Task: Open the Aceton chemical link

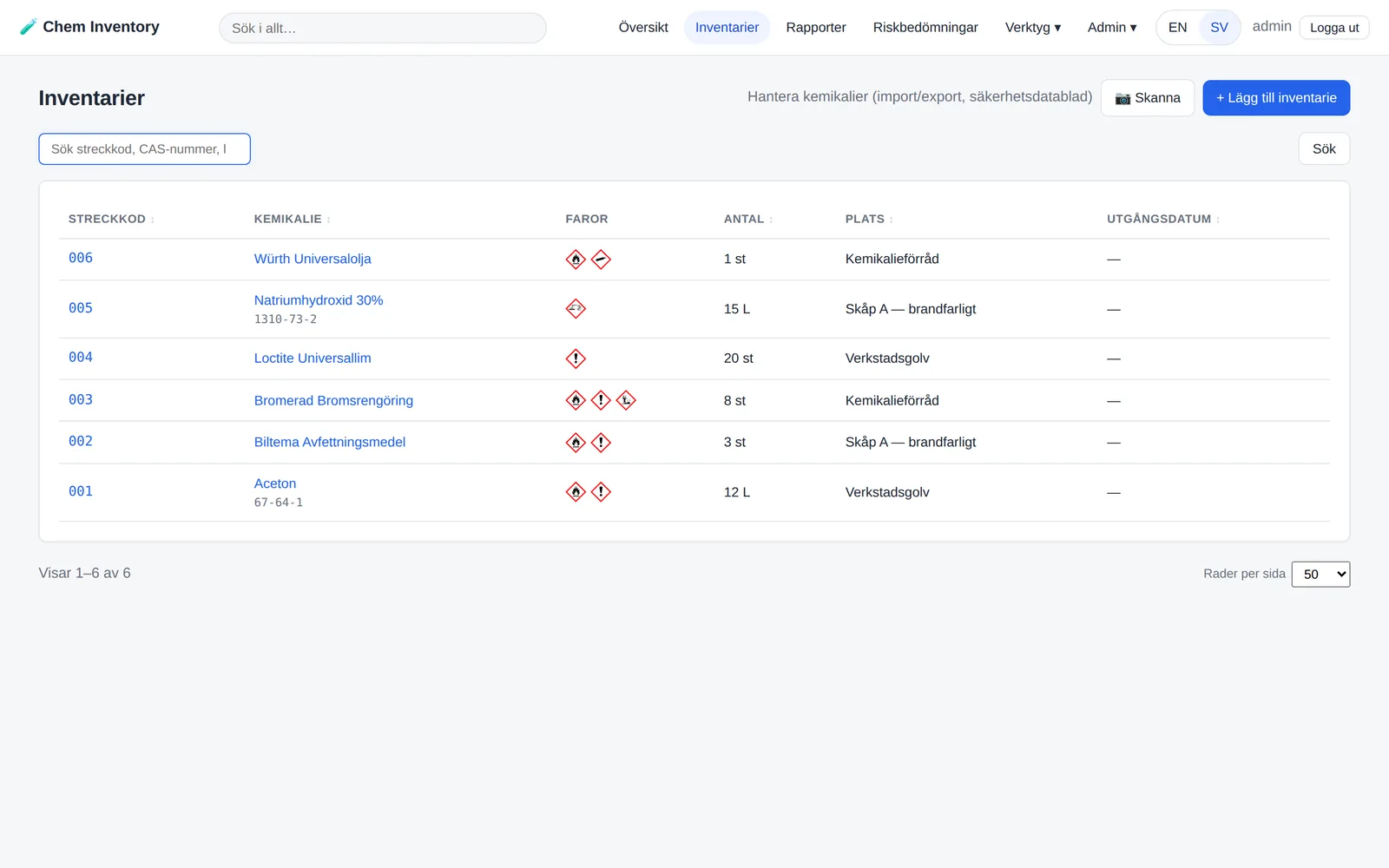Action: (275, 483)
